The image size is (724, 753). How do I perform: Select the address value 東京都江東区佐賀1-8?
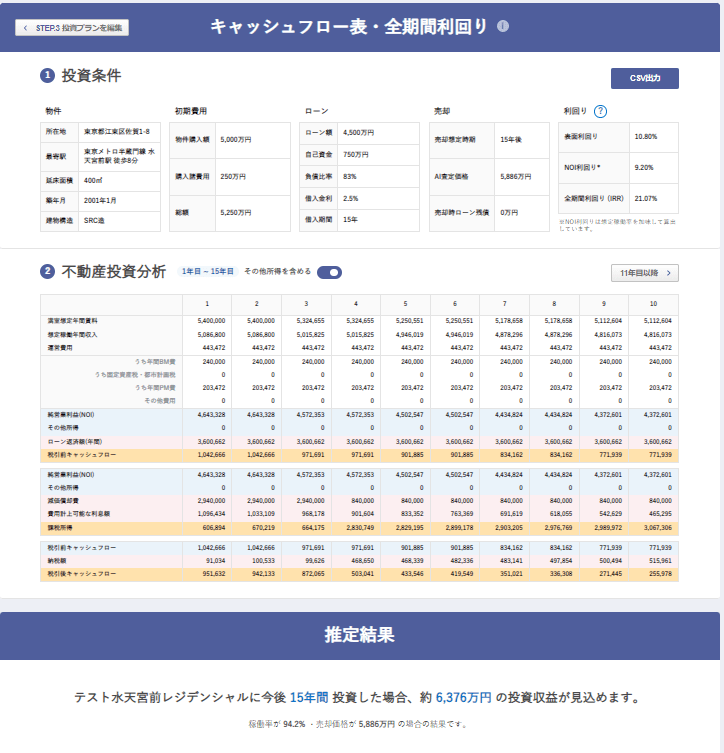tap(117, 132)
